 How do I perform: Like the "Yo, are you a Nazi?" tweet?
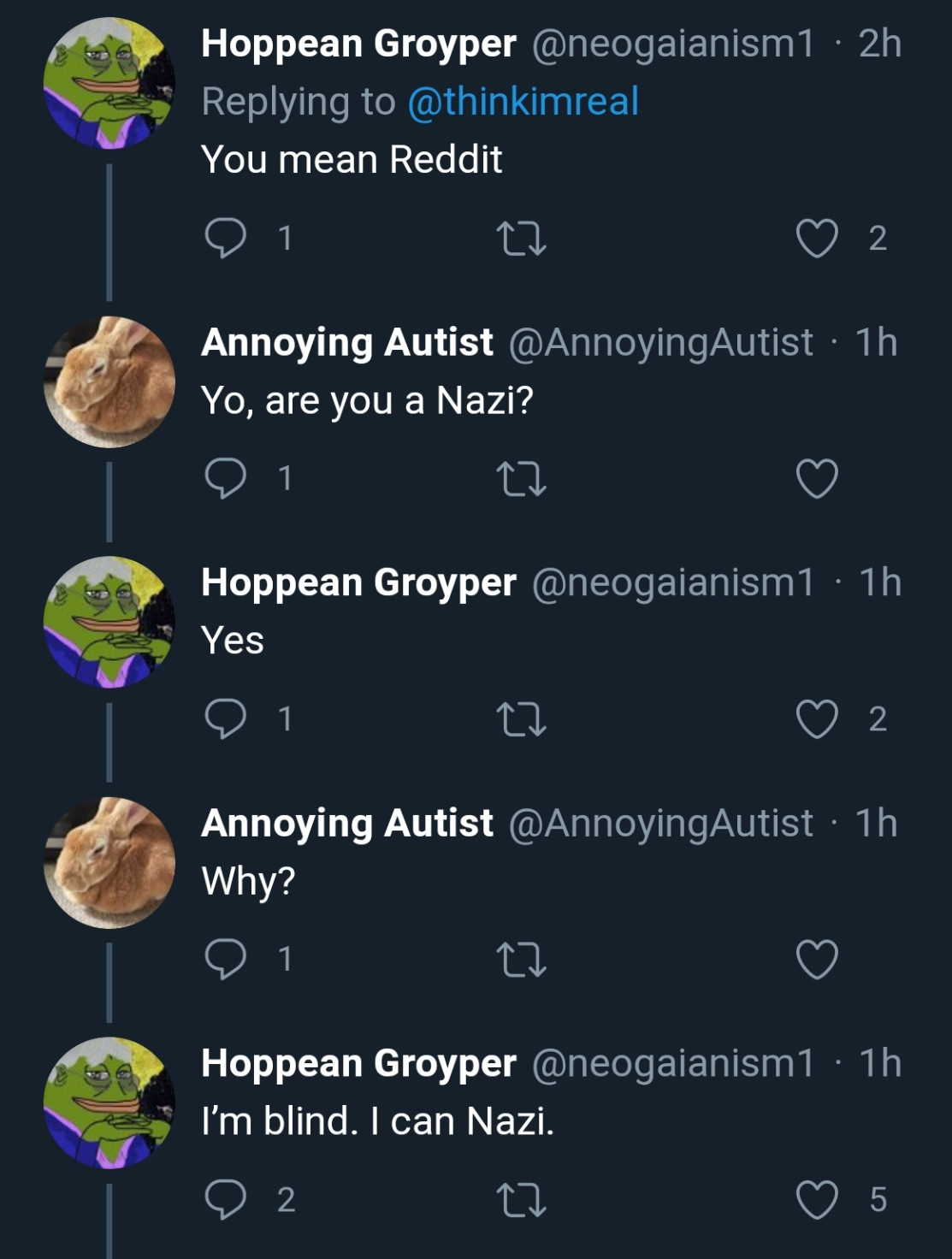(x=817, y=478)
